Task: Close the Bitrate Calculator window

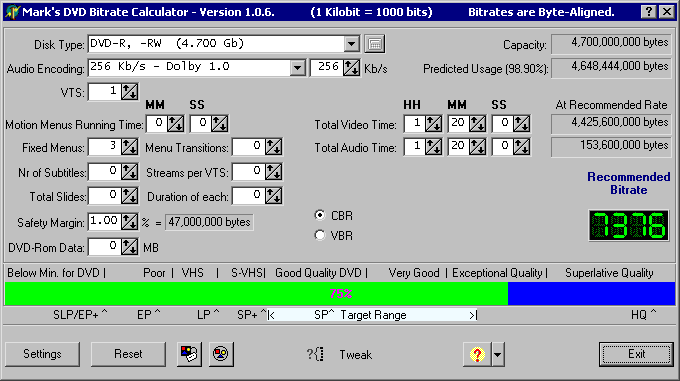Action: (x=667, y=12)
